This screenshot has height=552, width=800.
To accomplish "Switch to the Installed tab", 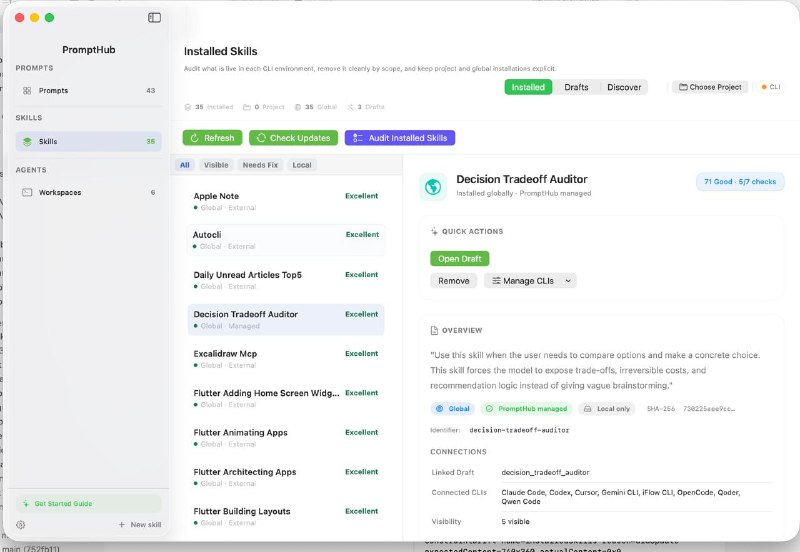I will 528,87.
